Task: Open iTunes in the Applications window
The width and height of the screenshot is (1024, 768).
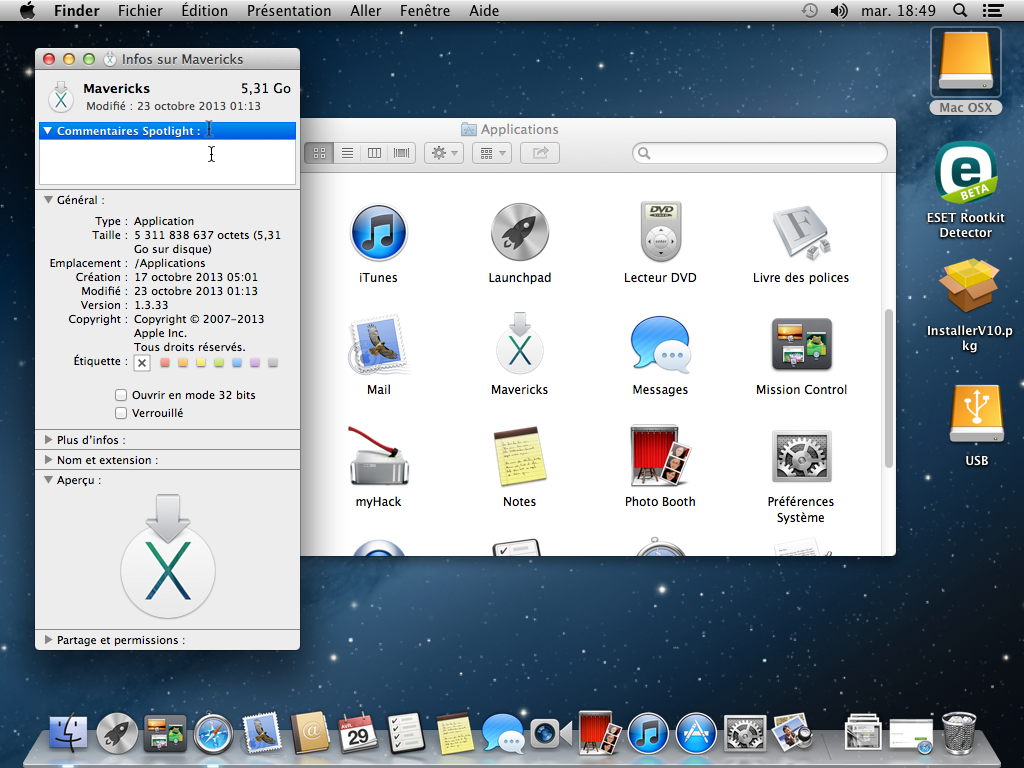Action: click(378, 233)
